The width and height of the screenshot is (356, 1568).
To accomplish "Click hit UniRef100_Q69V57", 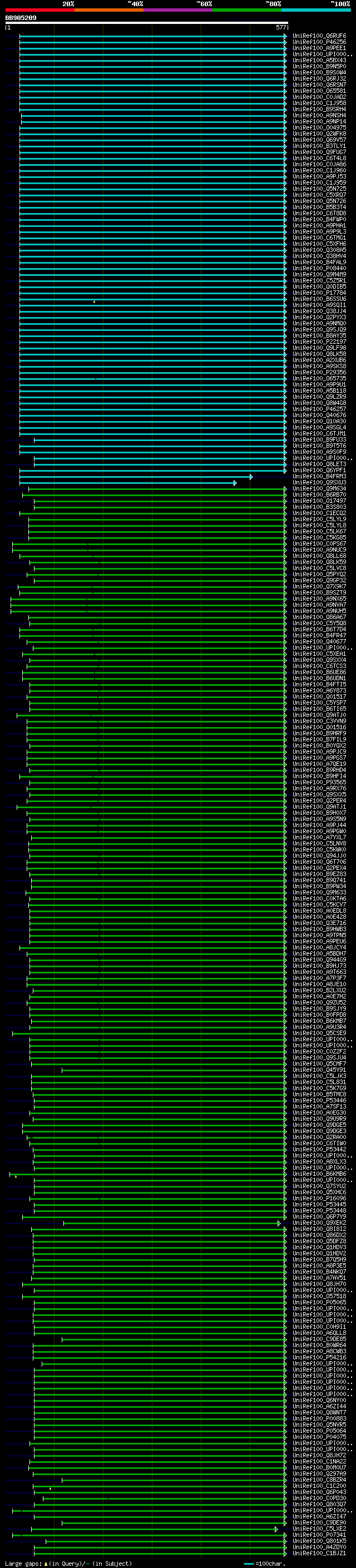I will coord(319,140).
